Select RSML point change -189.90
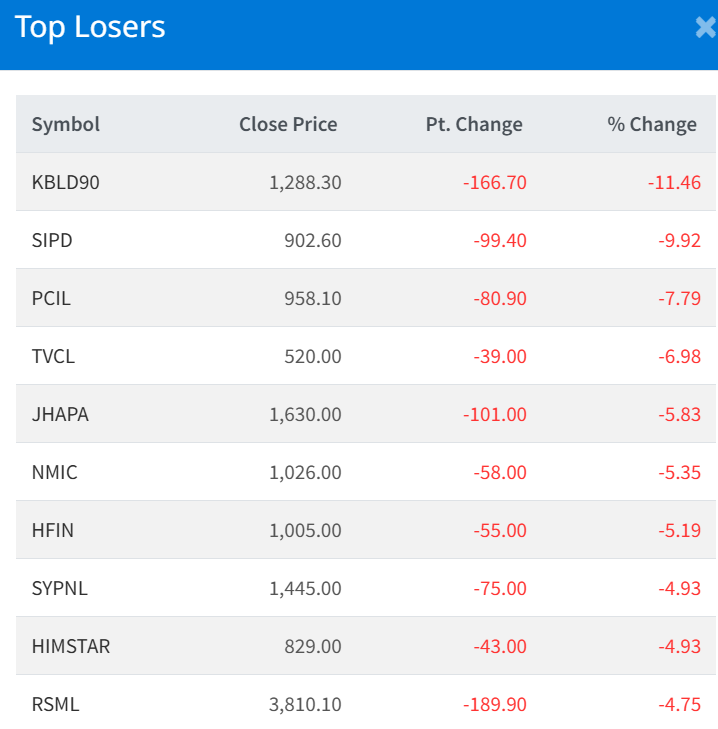The image size is (718, 729). [494, 705]
